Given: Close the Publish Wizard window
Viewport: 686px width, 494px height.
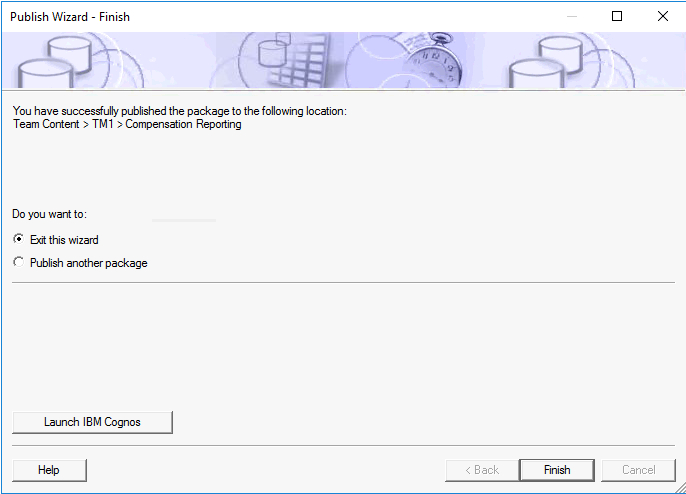Looking at the screenshot, I should 663,17.
